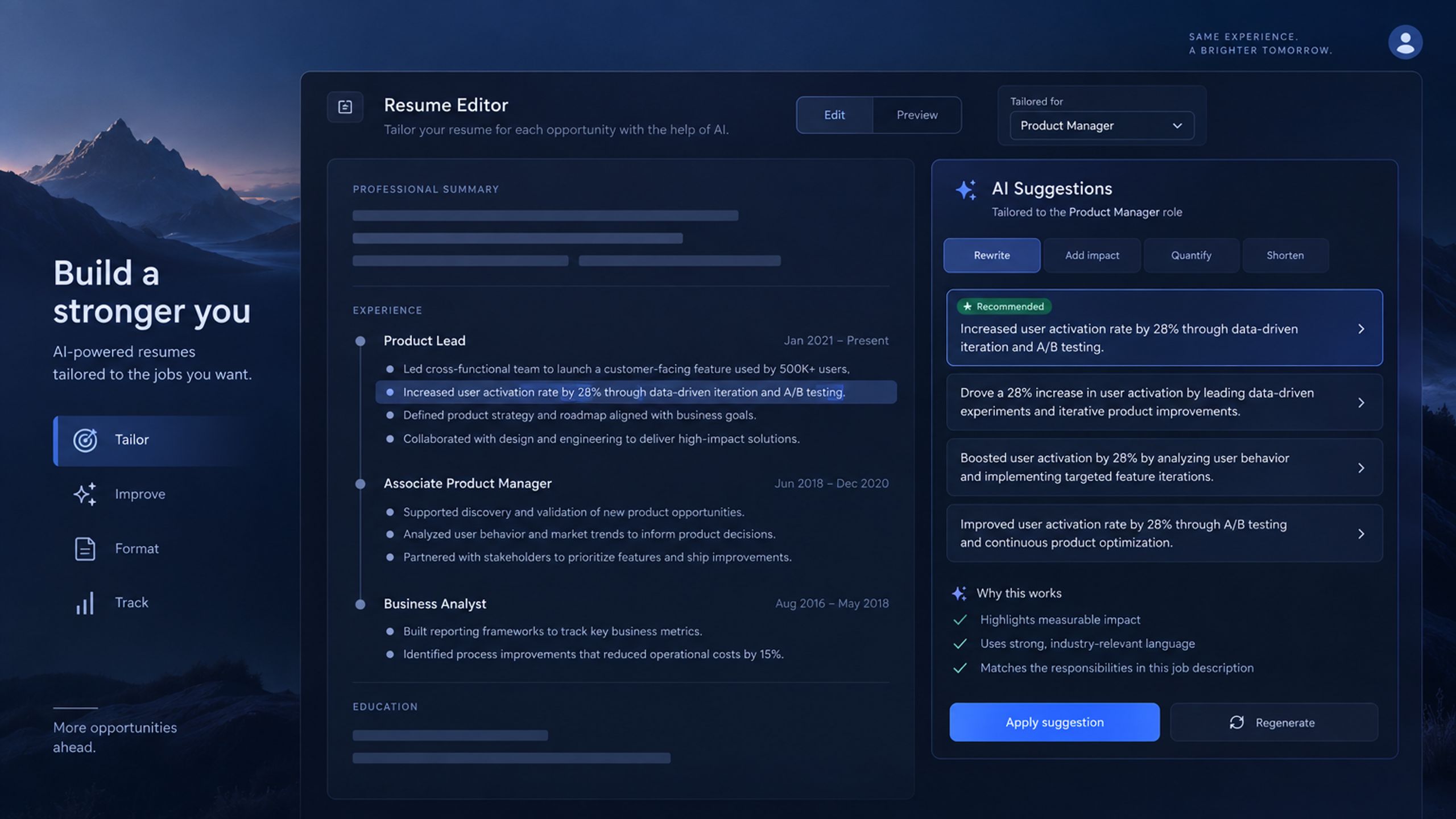This screenshot has width=1456, height=819.
Task: Click the Track bar chart icon
Action: click(85, 603)
